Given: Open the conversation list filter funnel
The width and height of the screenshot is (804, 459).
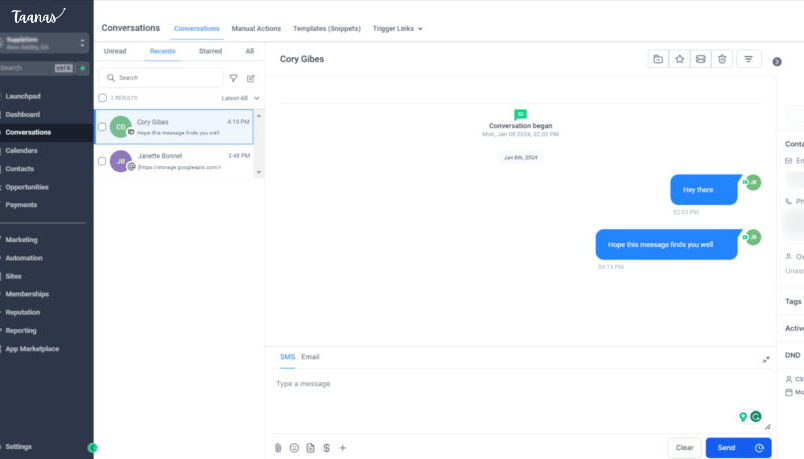Looking at the screenshot, I should 233,78.
